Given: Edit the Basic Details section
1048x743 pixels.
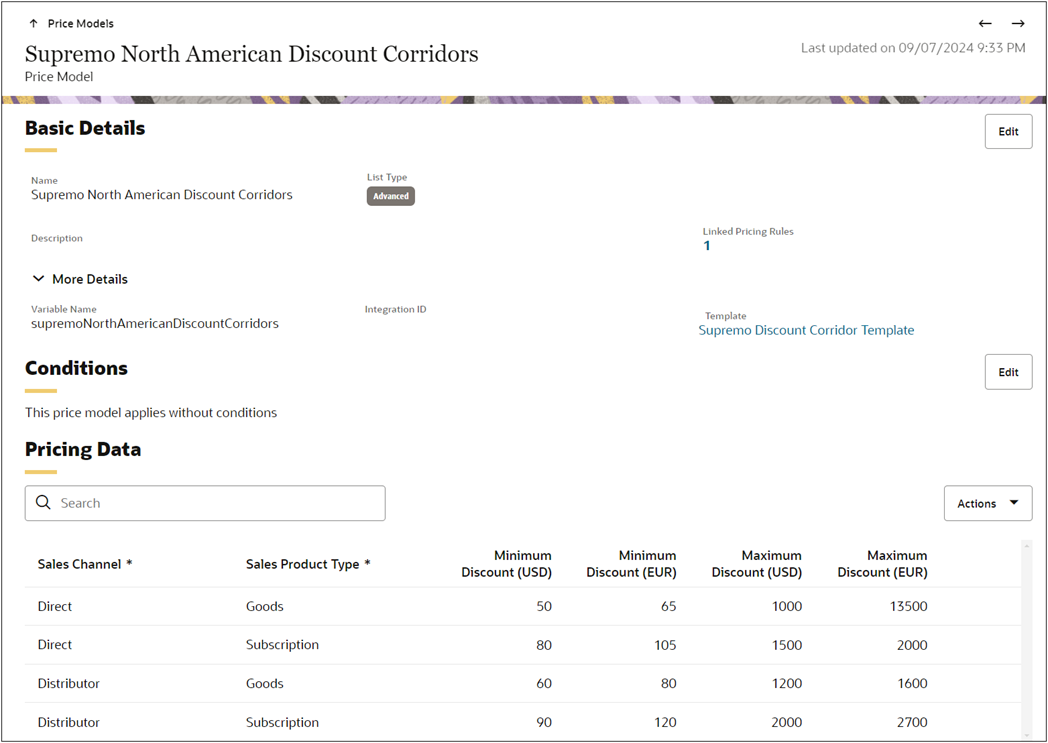Looking at the screenshot, I should click(1008, 131).
